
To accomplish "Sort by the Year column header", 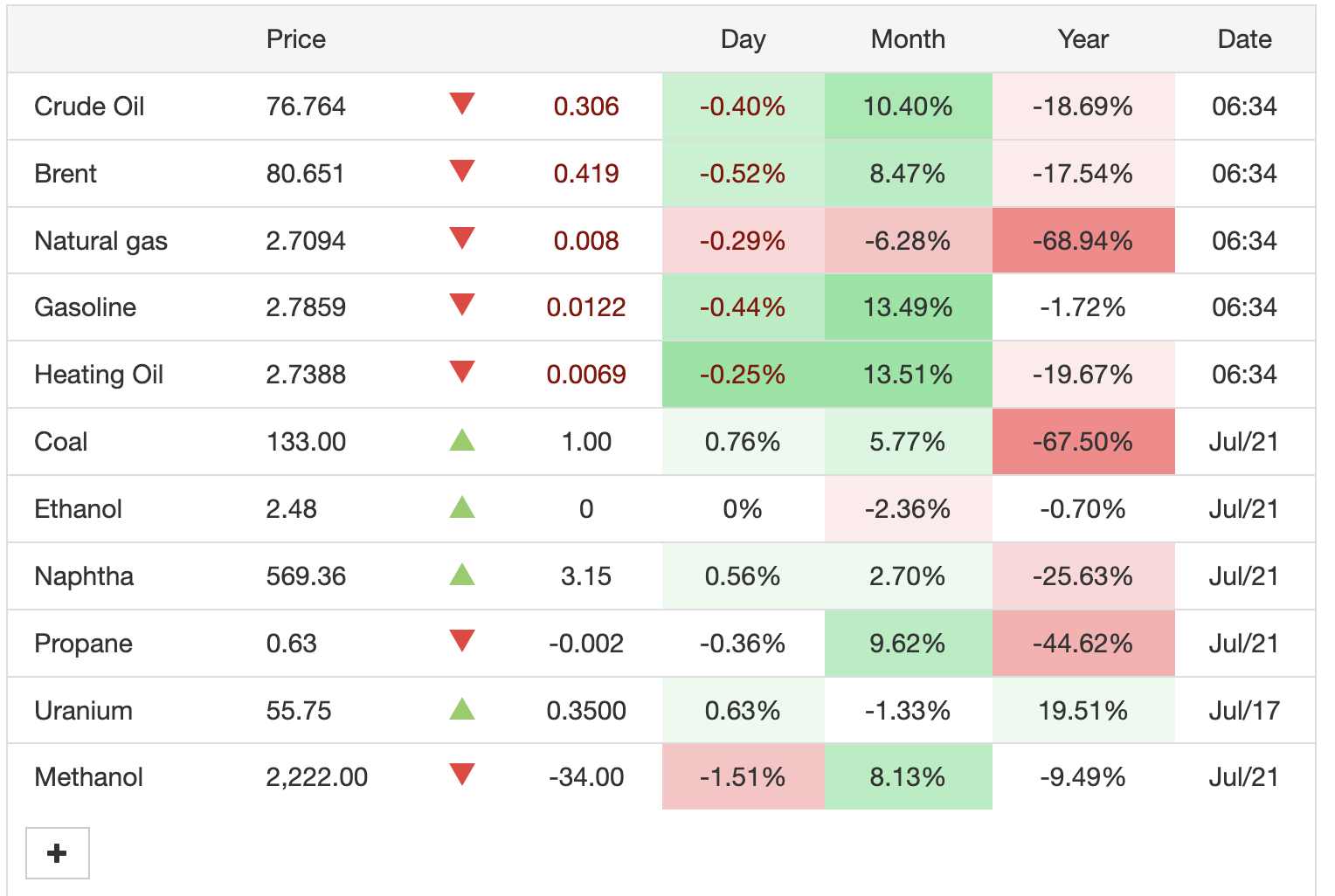I will pyautogui.click(x=1083, y=39).
